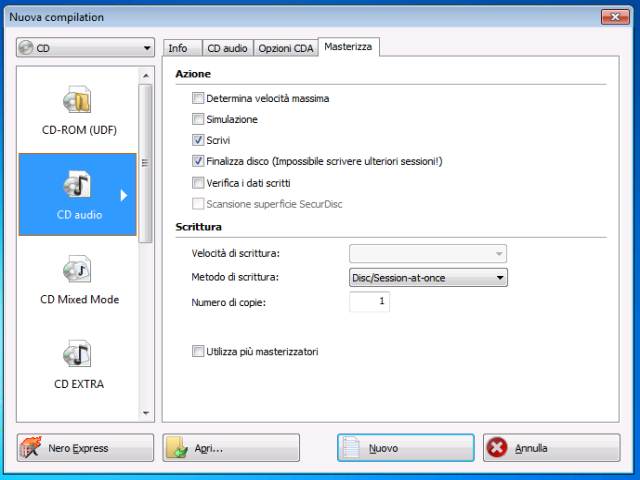This screenshot has width=640, height=480.
Task: Choose the CD EXTRA disc icon
Action: tap(77, 354)
